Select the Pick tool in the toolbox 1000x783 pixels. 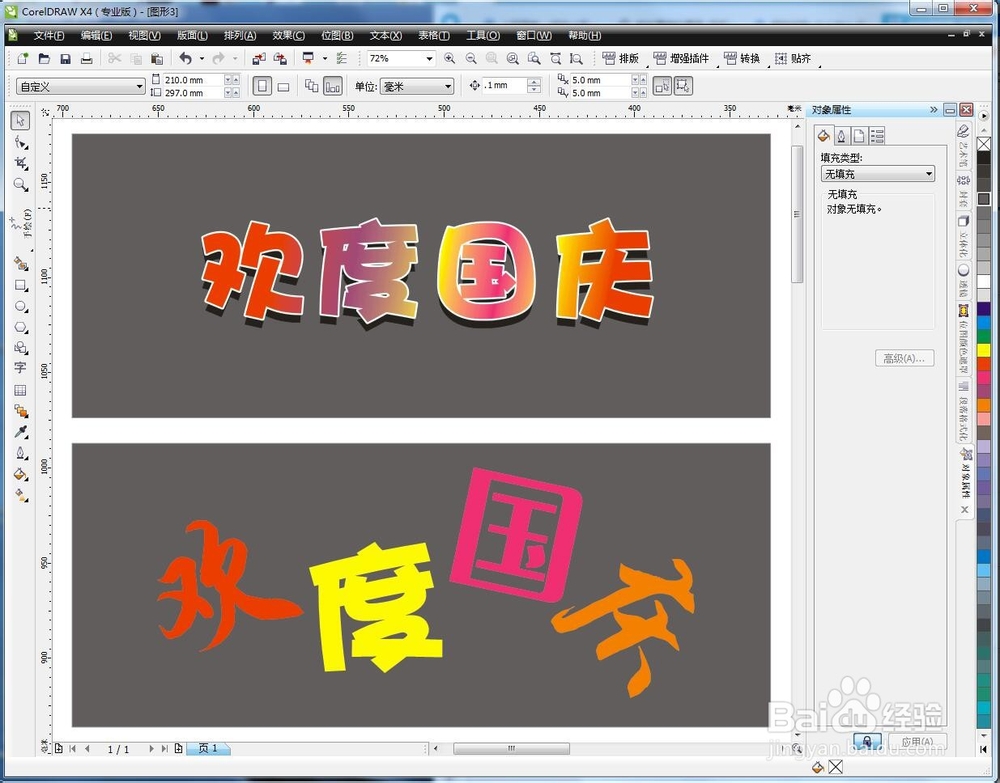[20, 121]
